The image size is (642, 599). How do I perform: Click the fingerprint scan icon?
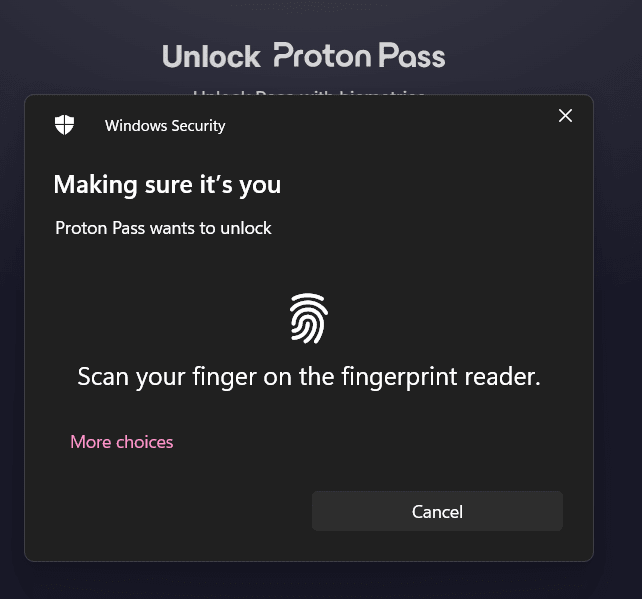309,318
